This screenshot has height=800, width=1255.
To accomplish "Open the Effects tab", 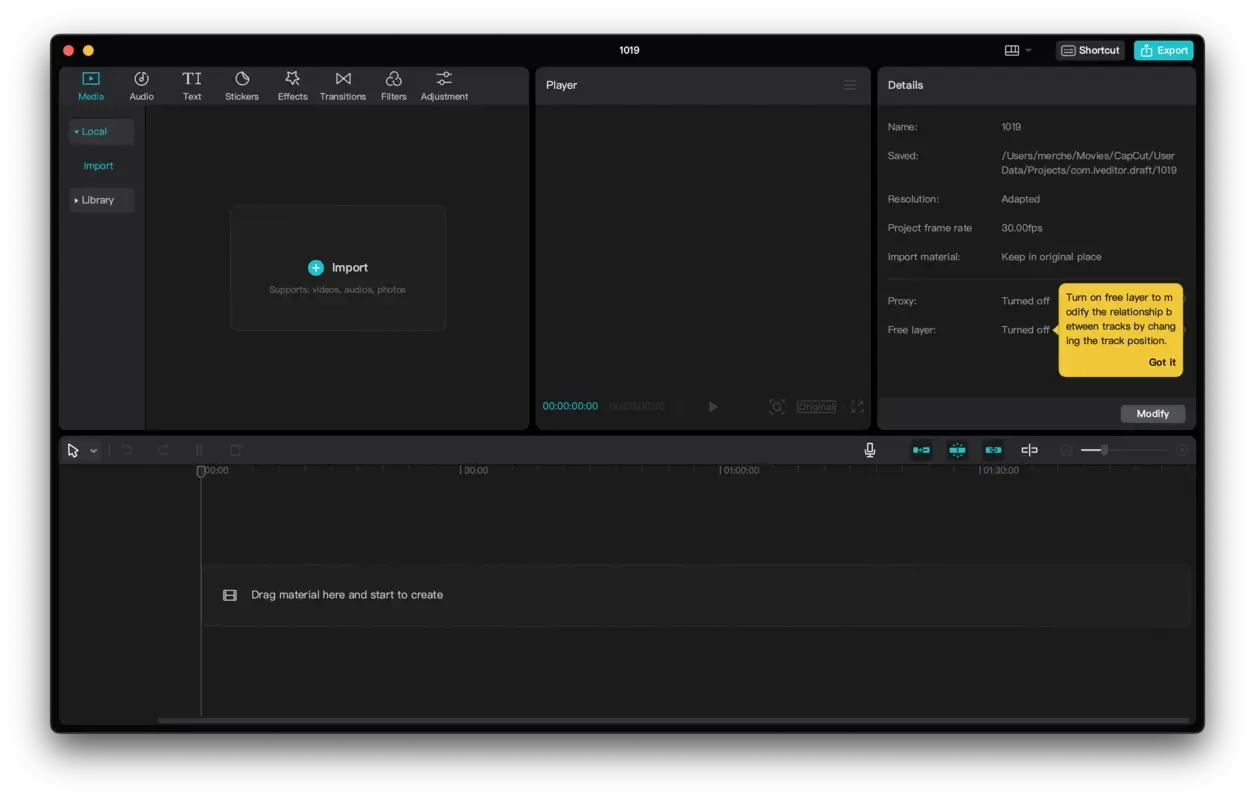I will 293,86.
